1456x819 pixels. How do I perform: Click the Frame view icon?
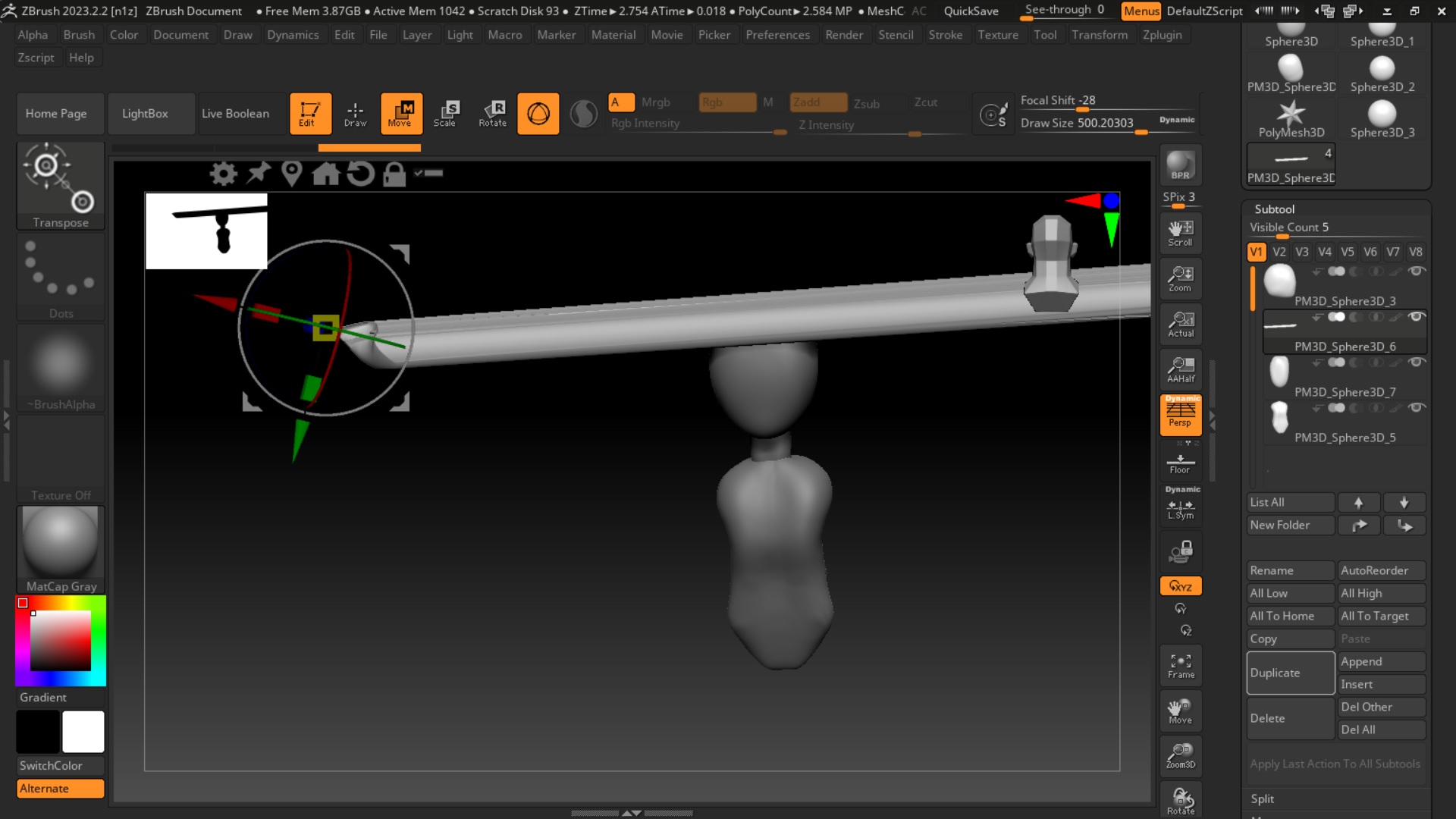pyautogui.click(x=1180, y=665)
